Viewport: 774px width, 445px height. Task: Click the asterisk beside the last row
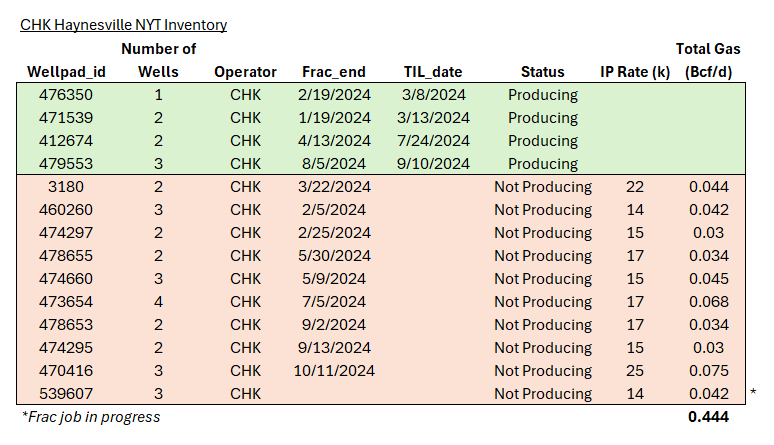[x=752, y=394]
